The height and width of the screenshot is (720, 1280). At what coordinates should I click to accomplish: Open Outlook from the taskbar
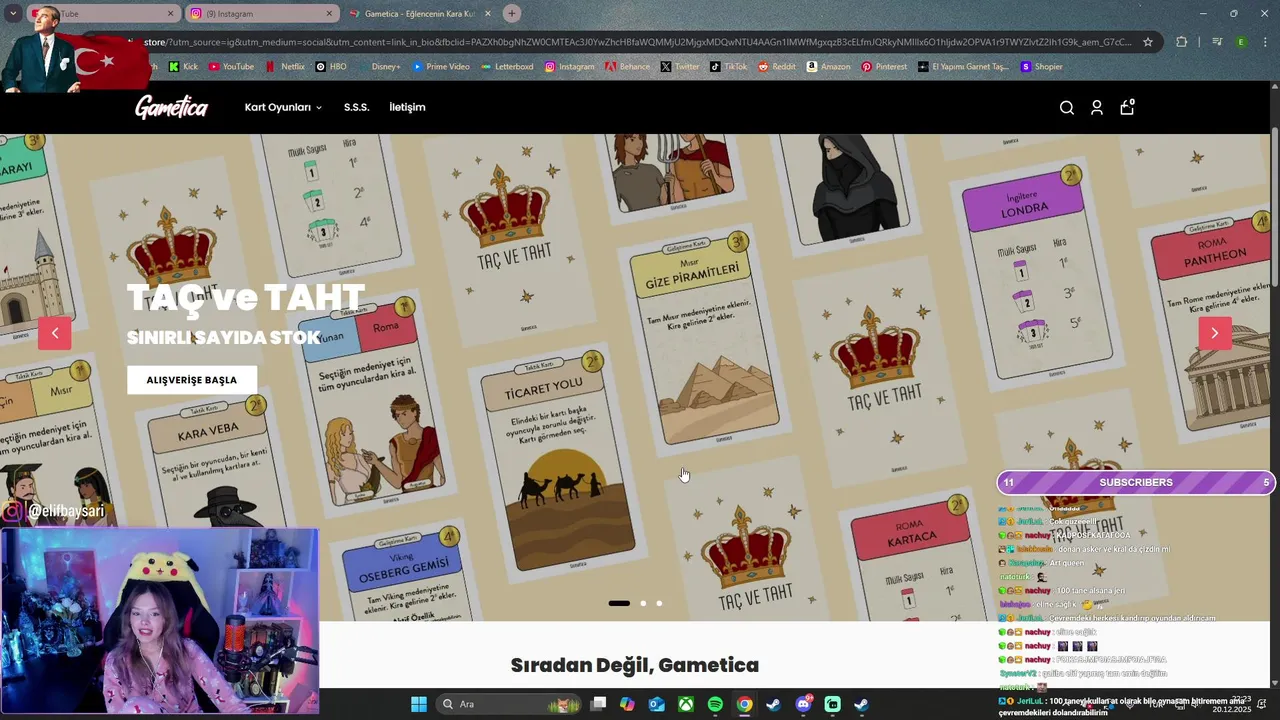pos(657,704)
